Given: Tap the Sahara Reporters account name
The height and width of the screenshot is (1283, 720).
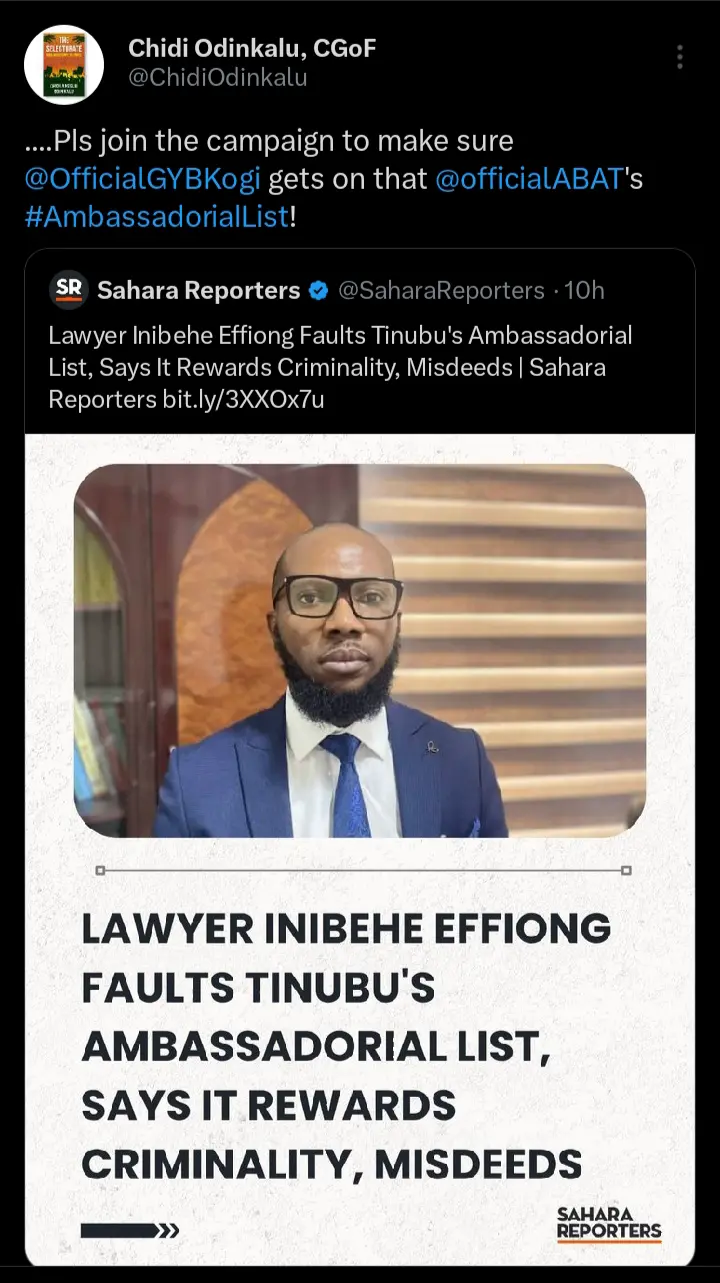Looking at the screenshot, I should [198, 291].
